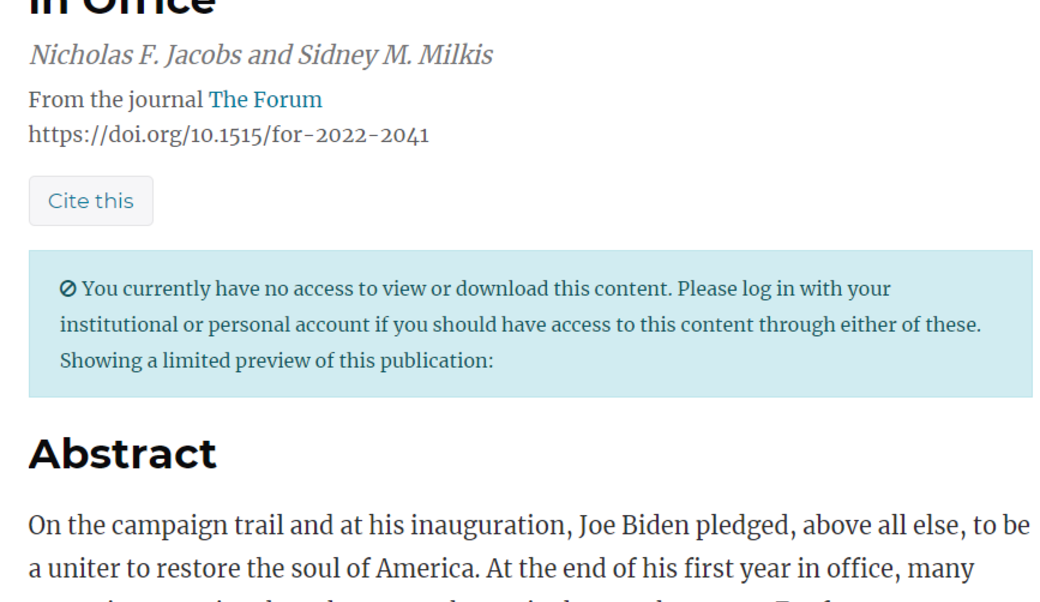Click the no-access circle-slash icon
Screen dimensions: 1040x602
coord(68,289)
